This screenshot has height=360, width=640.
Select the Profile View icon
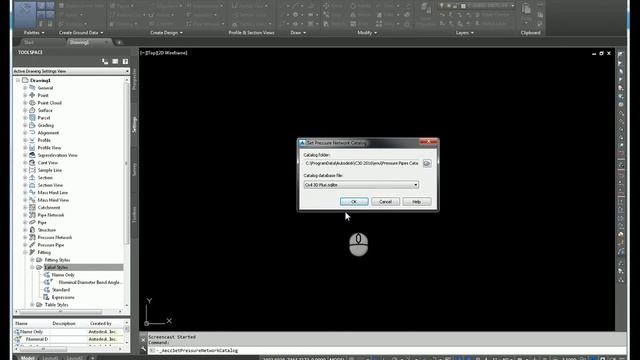click(32, 148)
